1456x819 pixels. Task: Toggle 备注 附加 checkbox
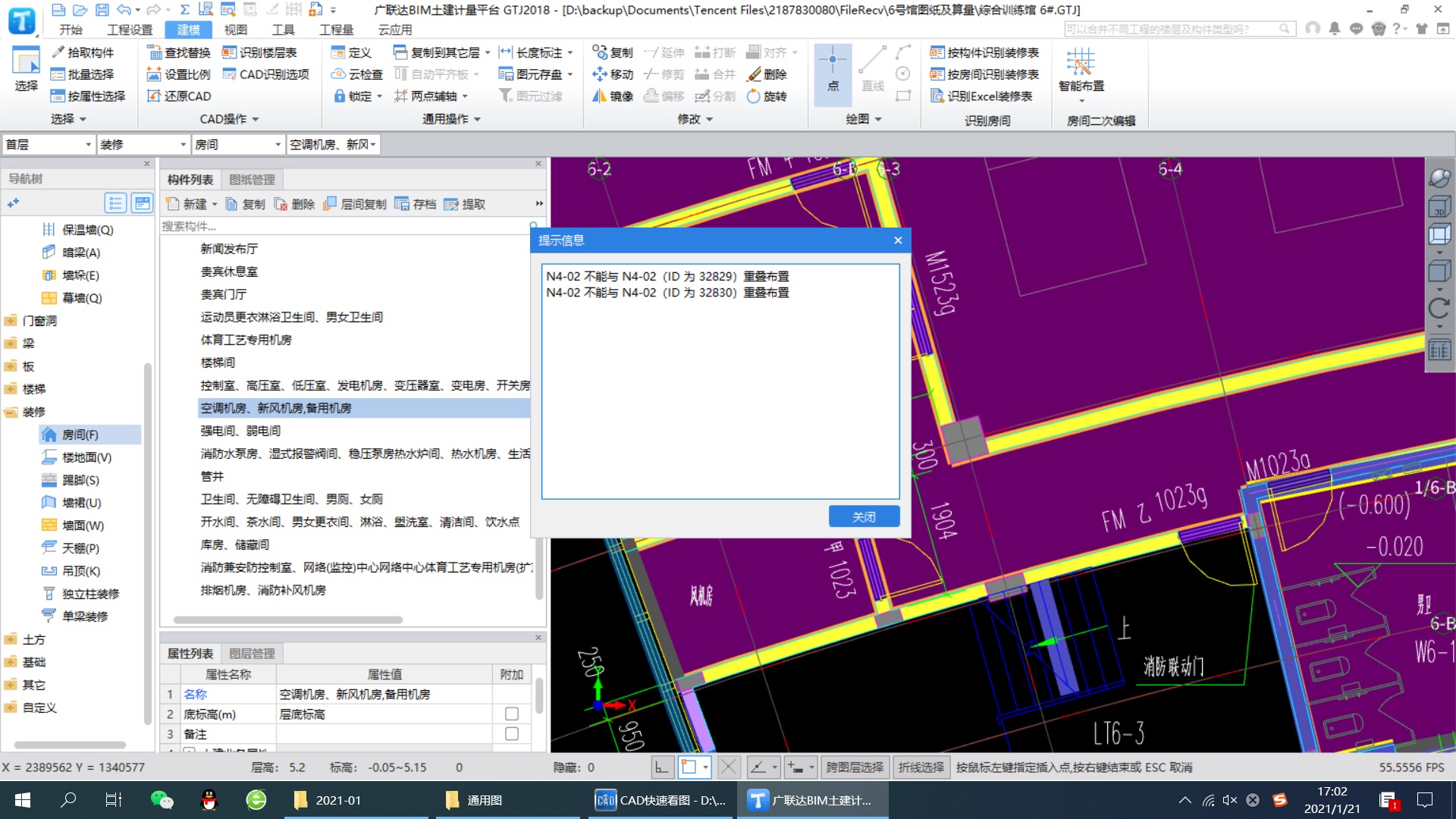point(512,733)
